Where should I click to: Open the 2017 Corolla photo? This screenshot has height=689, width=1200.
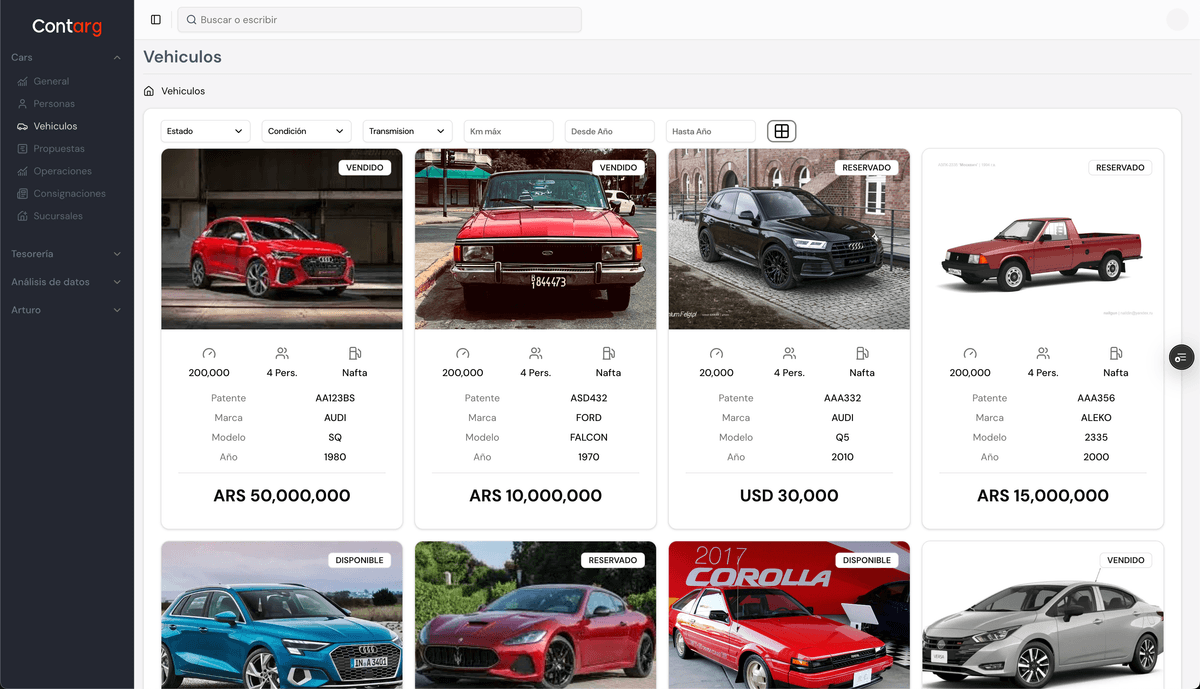pyautogui.click(x=789, y=615)
